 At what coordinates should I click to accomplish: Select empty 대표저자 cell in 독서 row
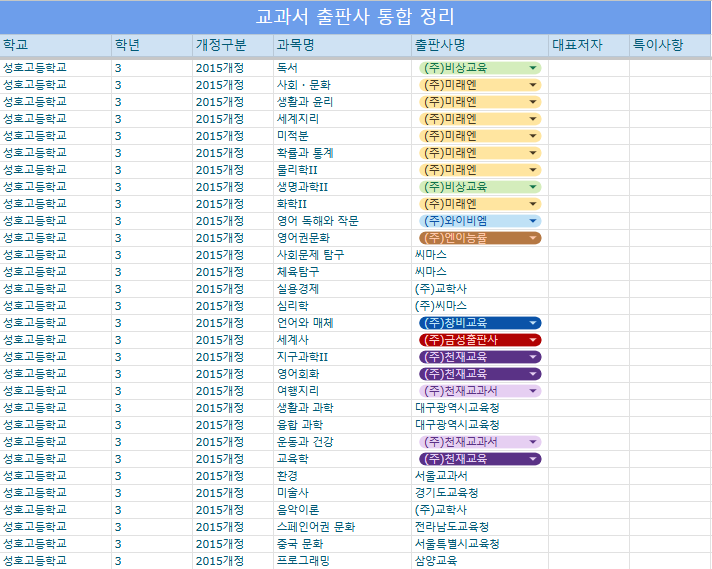589,68
